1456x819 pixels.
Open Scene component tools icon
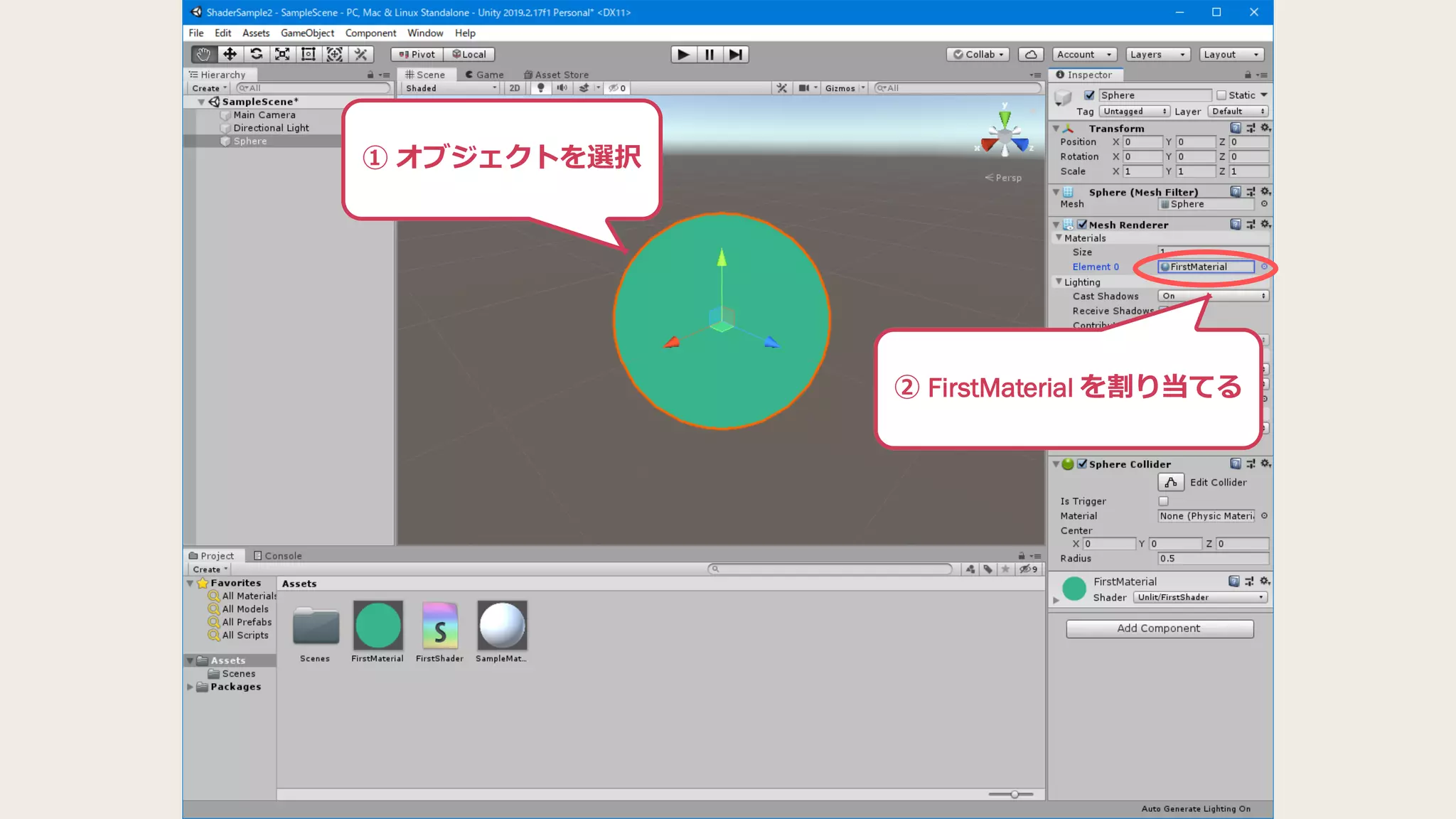(x=782, y=88)
